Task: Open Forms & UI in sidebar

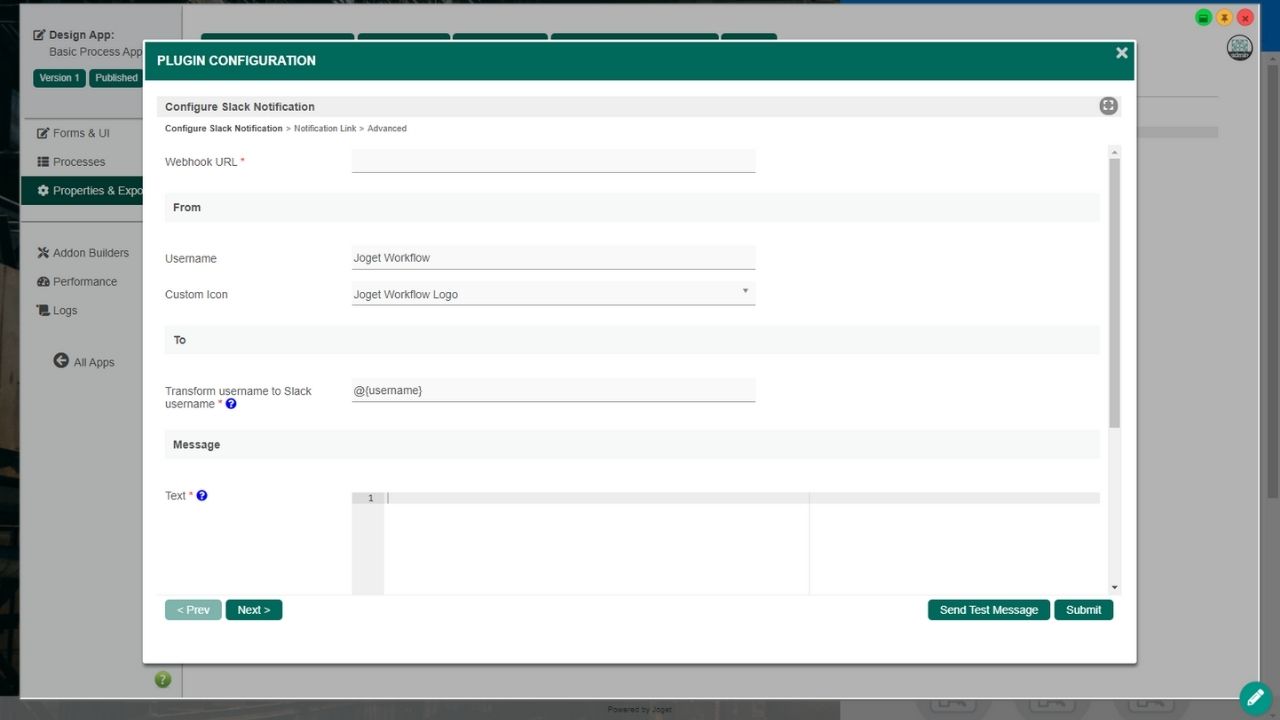Action: click(80, 133)
